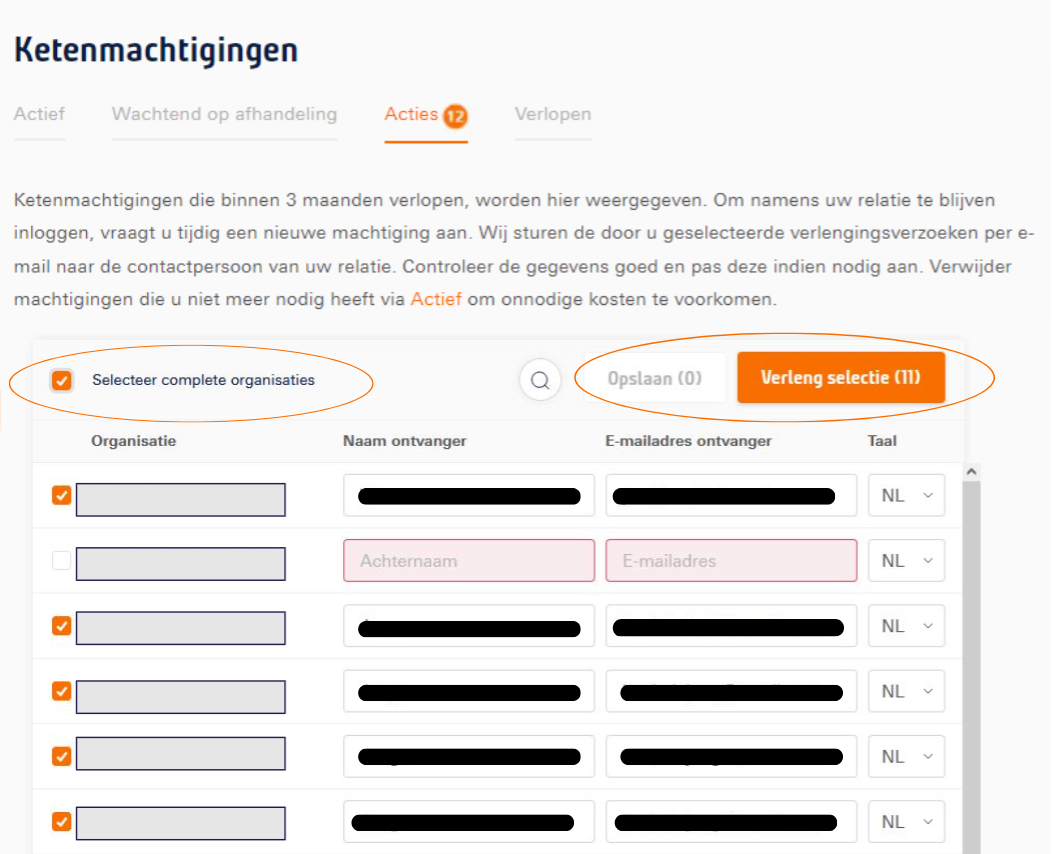Open the sixth row NL language dropdown

pos(906,821)
